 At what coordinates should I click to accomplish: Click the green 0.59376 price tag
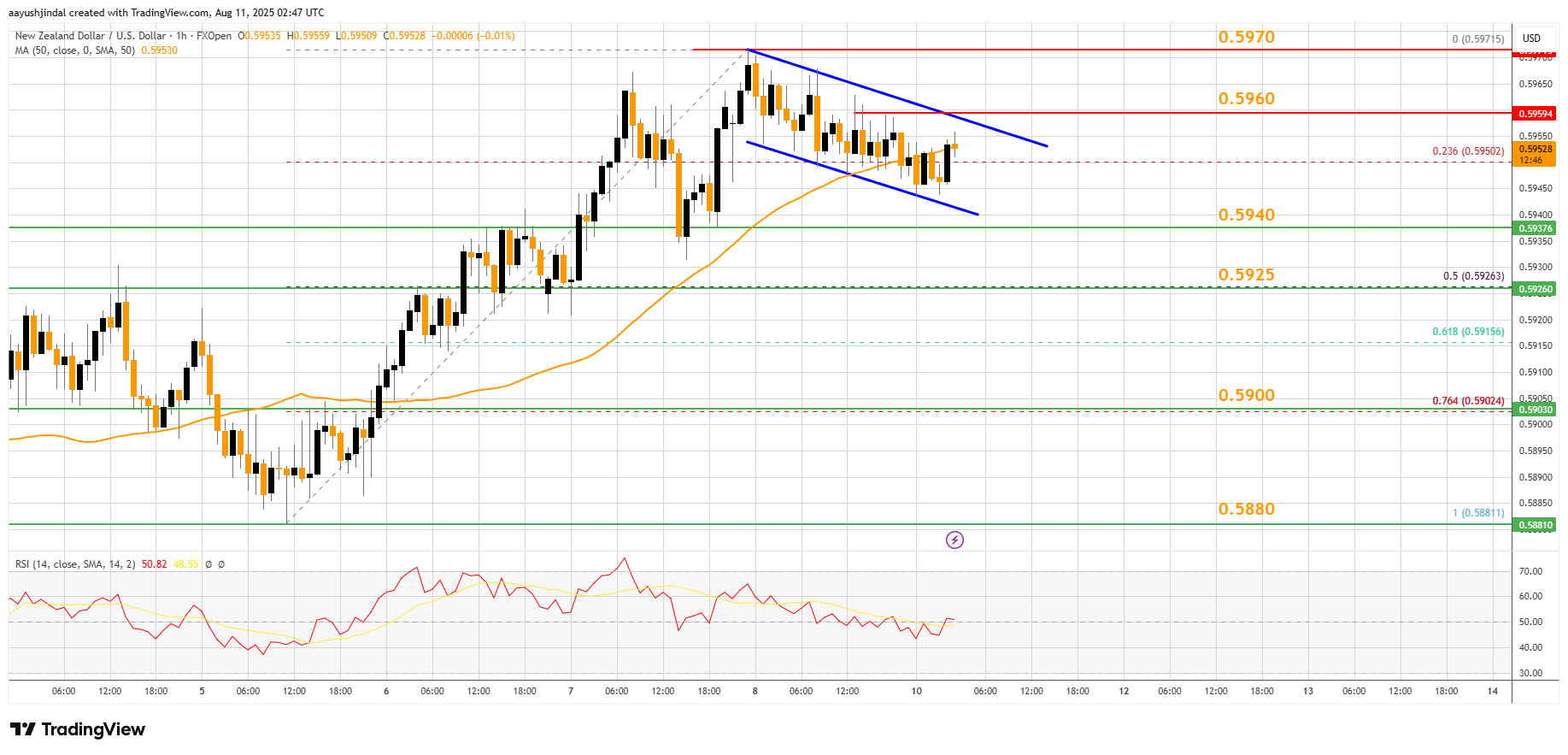pyautogui.click(x=1535, y=228)
